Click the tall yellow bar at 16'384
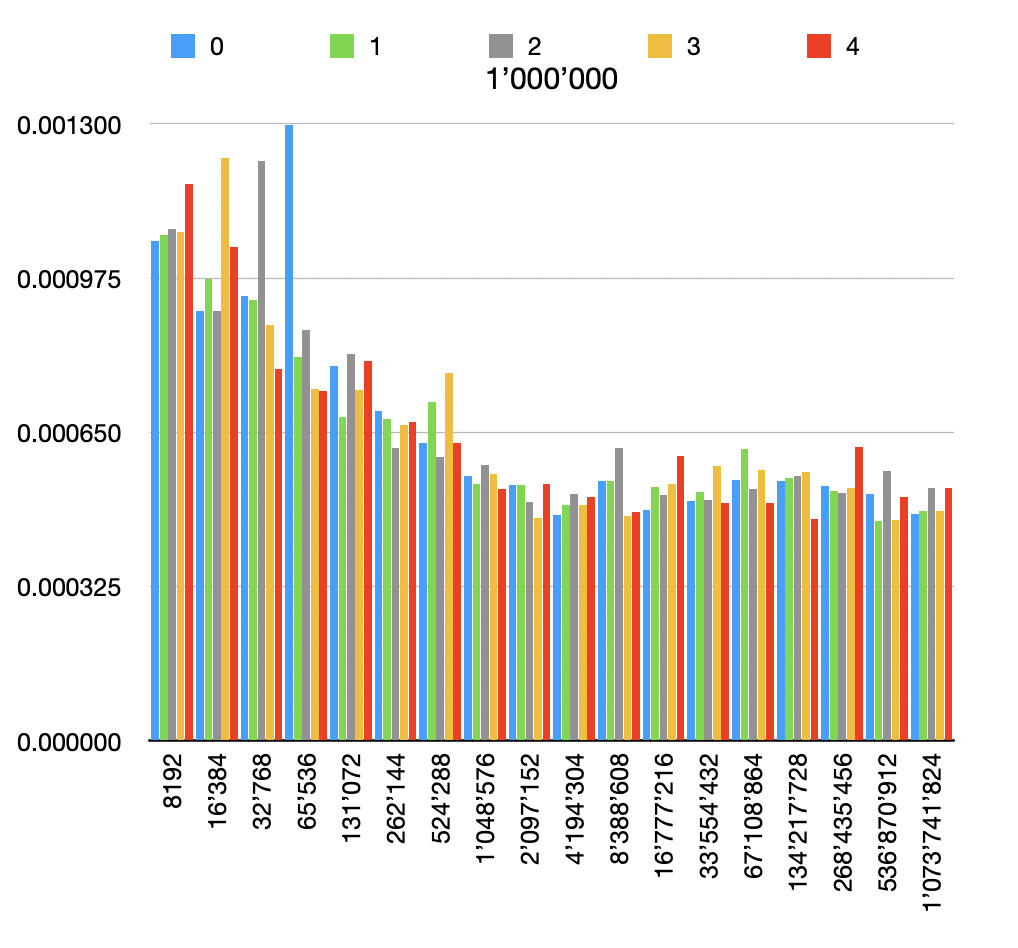Screen dimensions: 1018x948 [x=225, y=449]
